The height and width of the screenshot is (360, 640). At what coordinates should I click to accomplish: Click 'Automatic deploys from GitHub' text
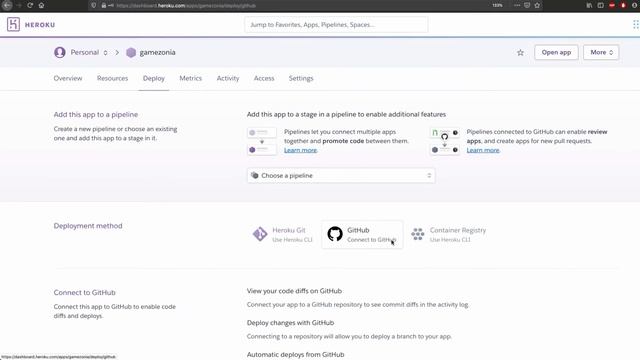(x=296, y=355)
